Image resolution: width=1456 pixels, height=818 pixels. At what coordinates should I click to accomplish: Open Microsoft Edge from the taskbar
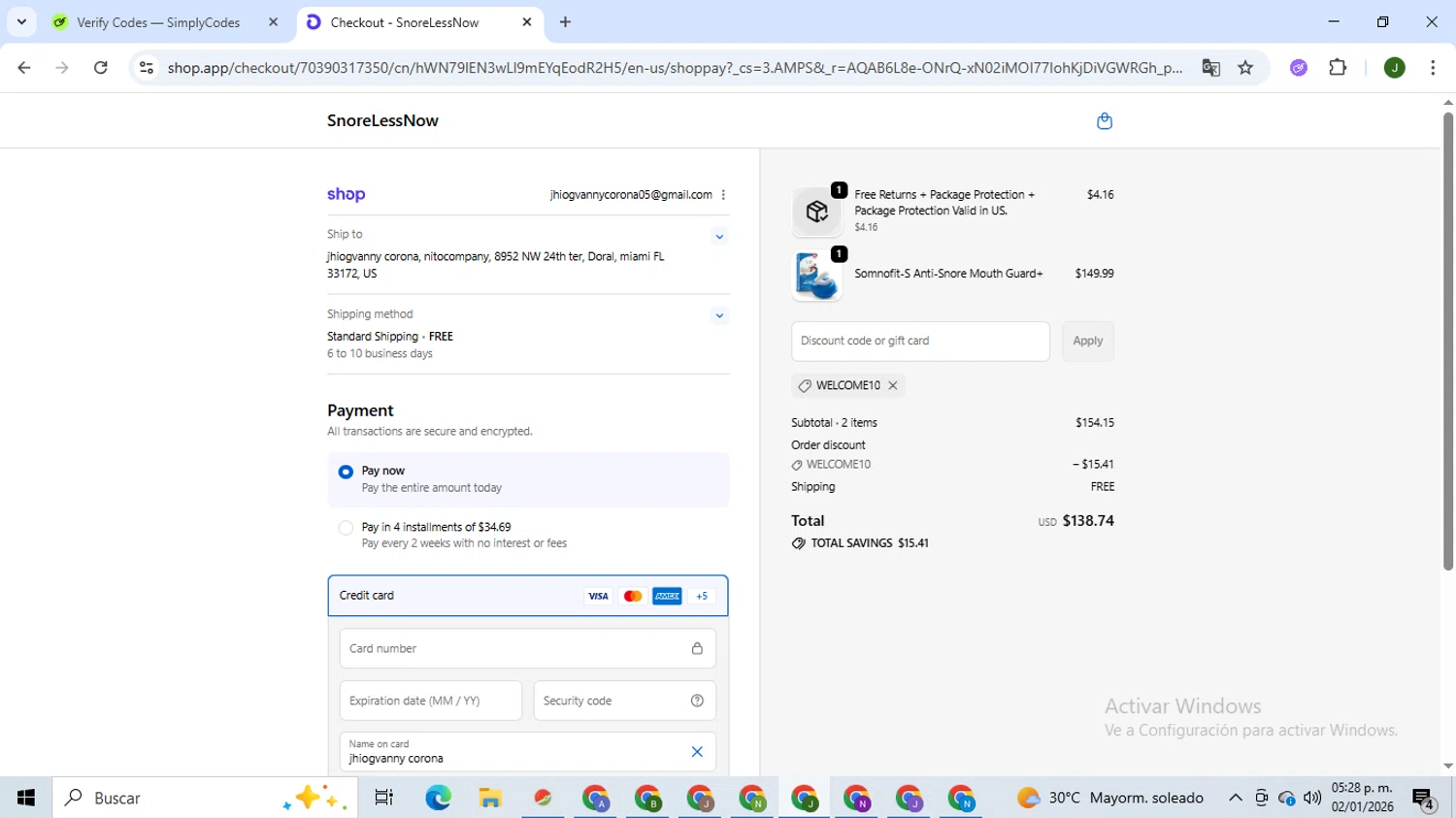click(438, 798)
